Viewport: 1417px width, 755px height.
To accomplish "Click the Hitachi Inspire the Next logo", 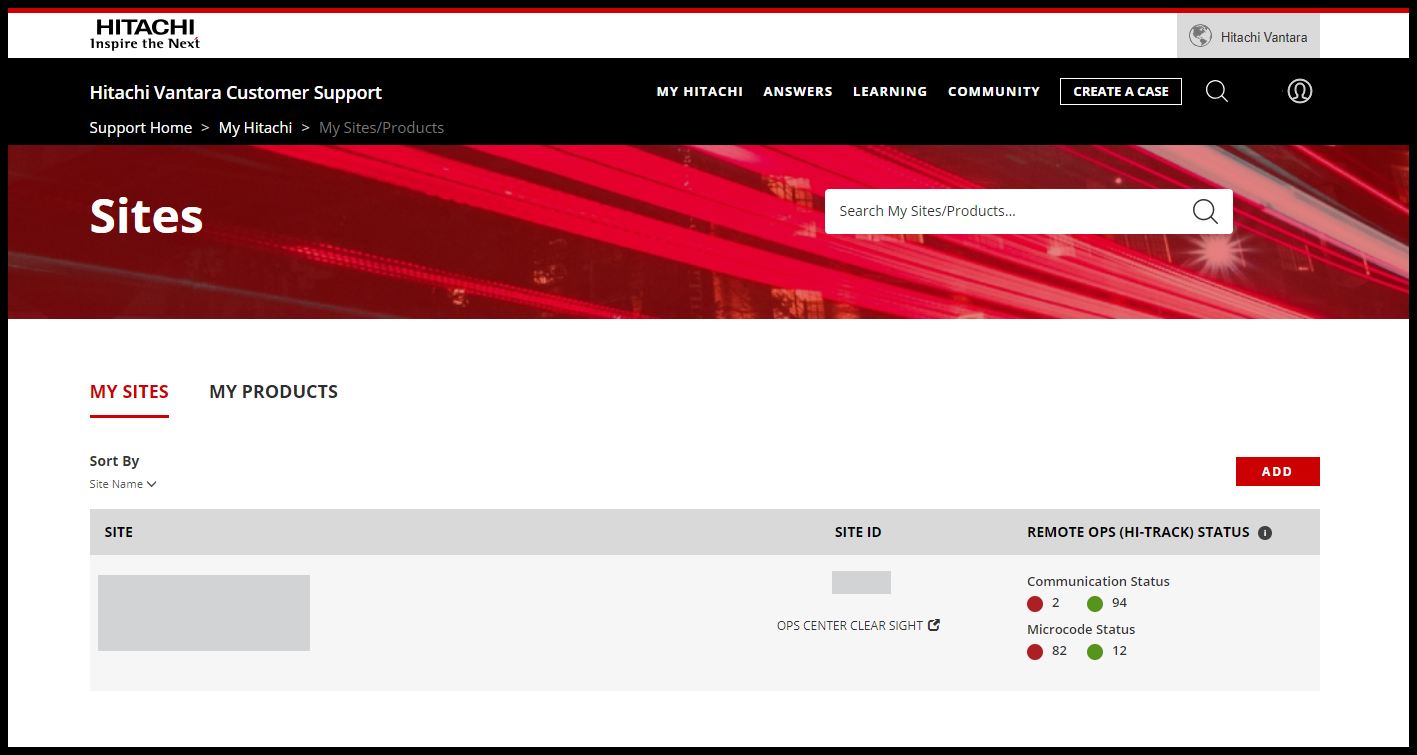I will tap(145, 34).
